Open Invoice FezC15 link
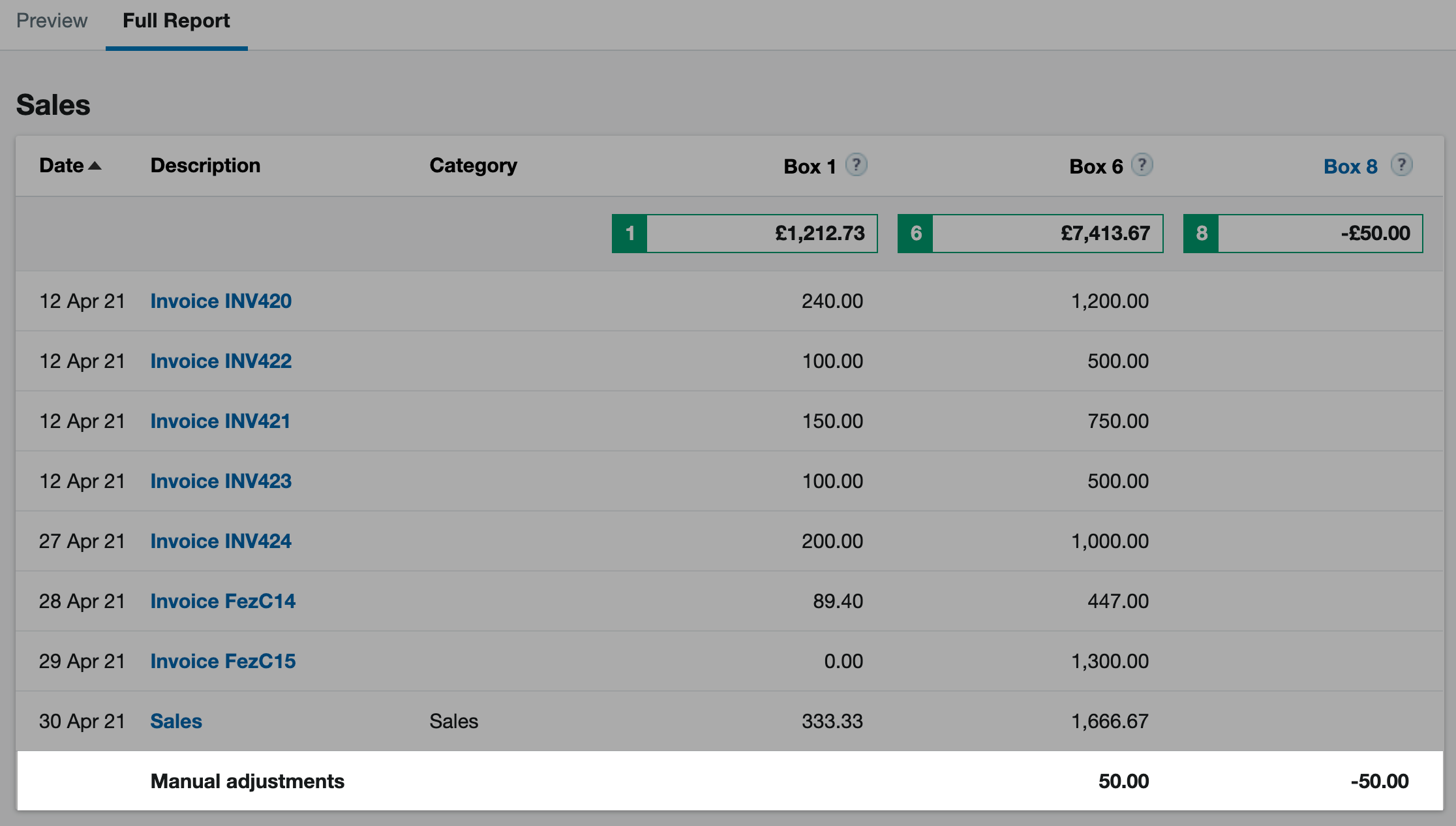 [222, 661]
